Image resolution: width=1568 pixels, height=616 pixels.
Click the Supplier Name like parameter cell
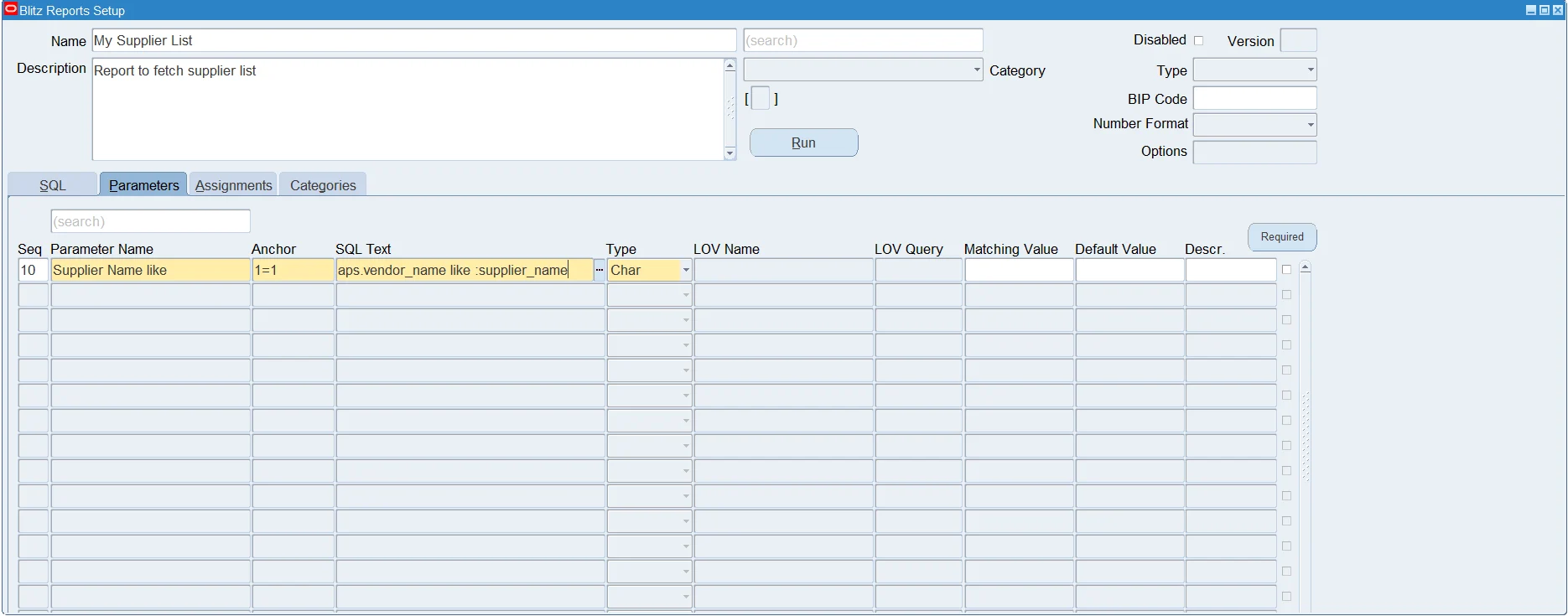(x=151, y=270)
